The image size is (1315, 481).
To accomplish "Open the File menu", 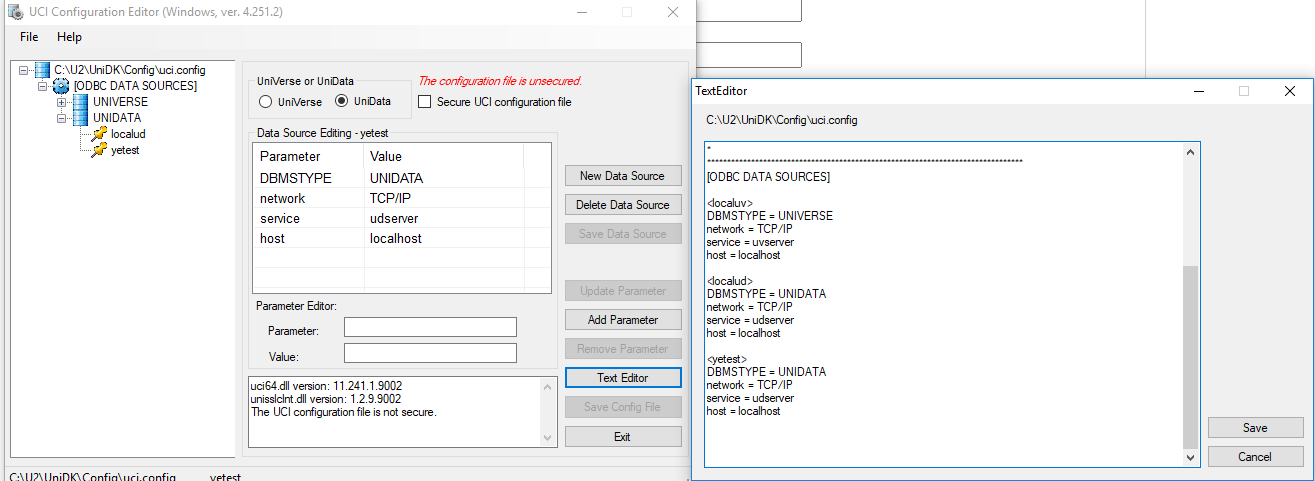I will (x=29, y=37).
